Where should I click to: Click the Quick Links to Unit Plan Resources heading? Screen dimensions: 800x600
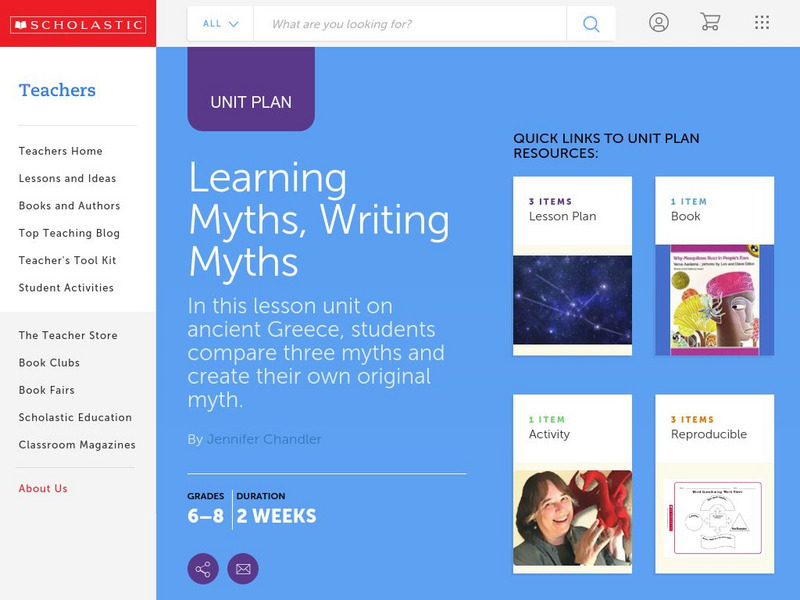[606, 145]
